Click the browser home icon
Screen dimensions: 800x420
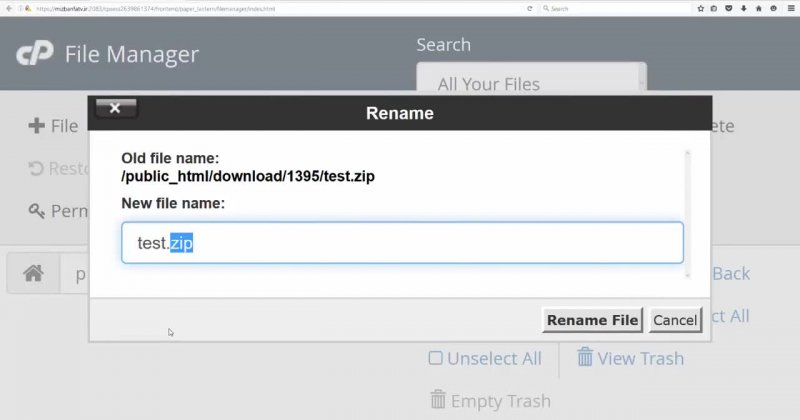point(759,8)
